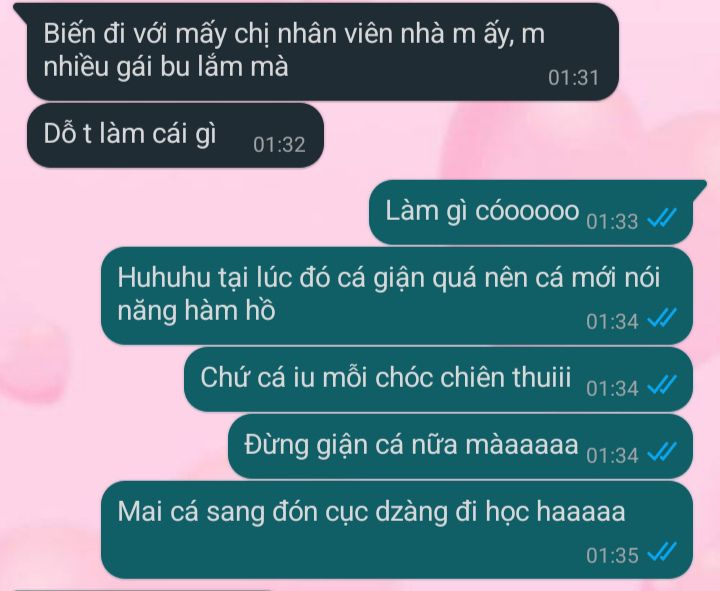Tap the 01:32 timestamp
720x591 pixels.
tap(279, 145)
